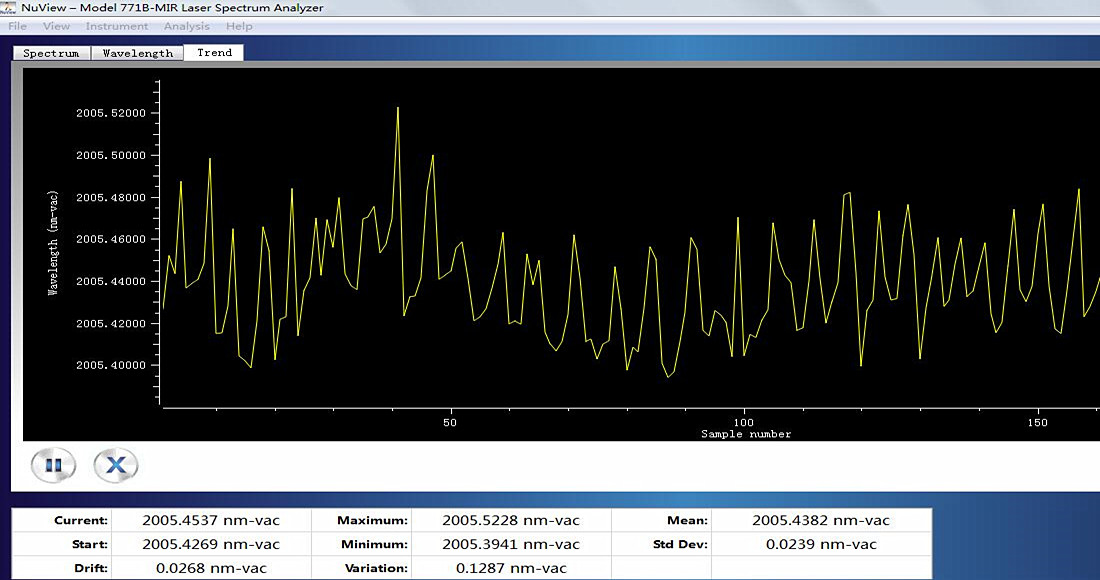Select the Variation value cell
The width and height of the screenshot is (1100, 580).
coord(511,568)
